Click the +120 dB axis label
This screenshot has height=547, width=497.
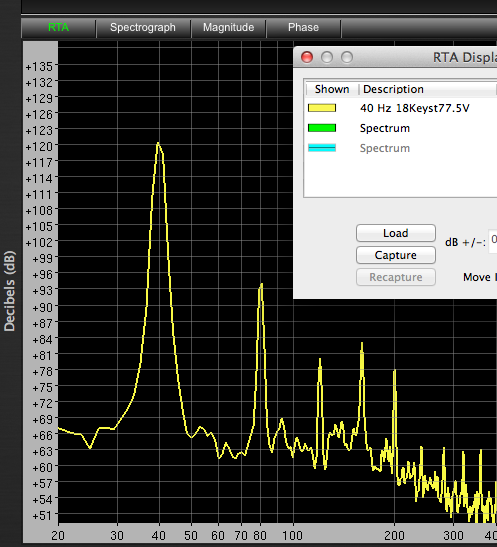click(x=39, y=147)
